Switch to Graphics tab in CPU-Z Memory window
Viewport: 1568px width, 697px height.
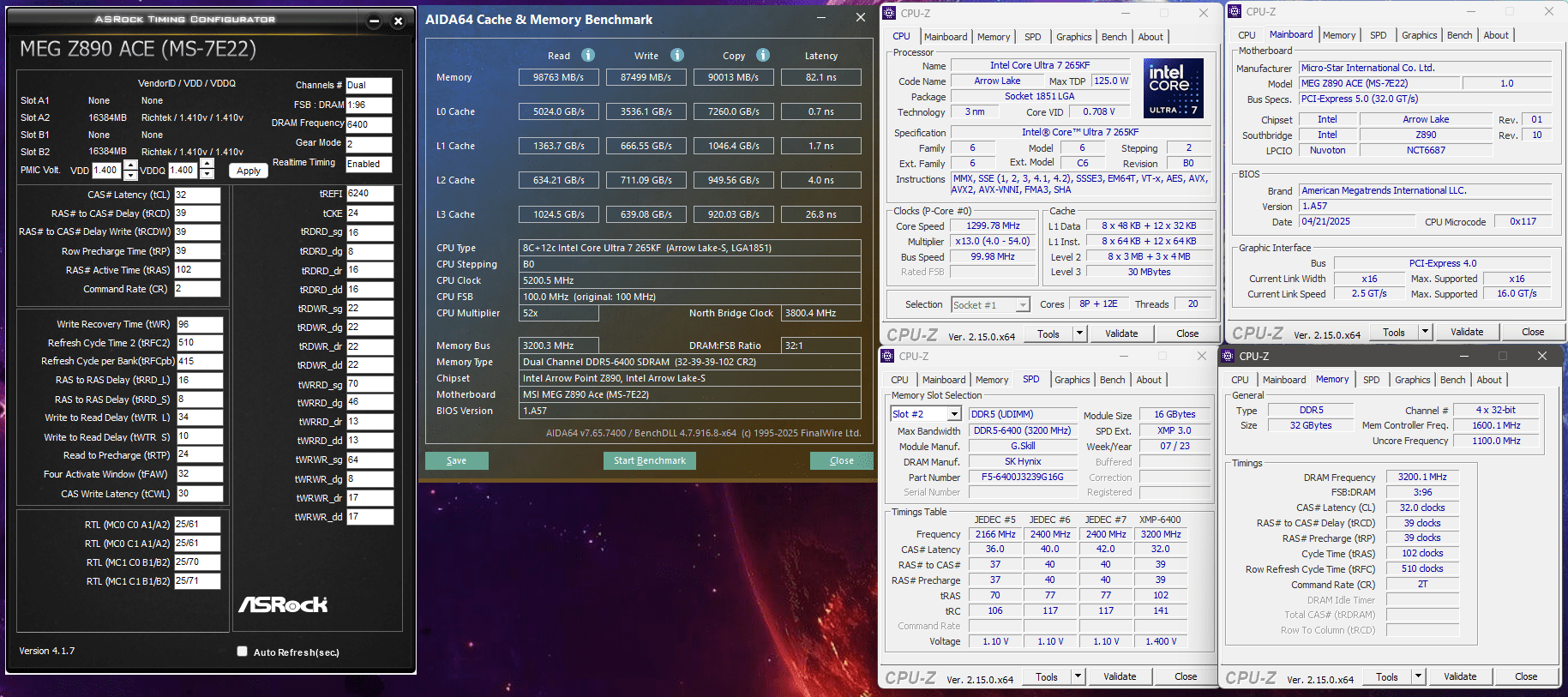point(1412,380)
